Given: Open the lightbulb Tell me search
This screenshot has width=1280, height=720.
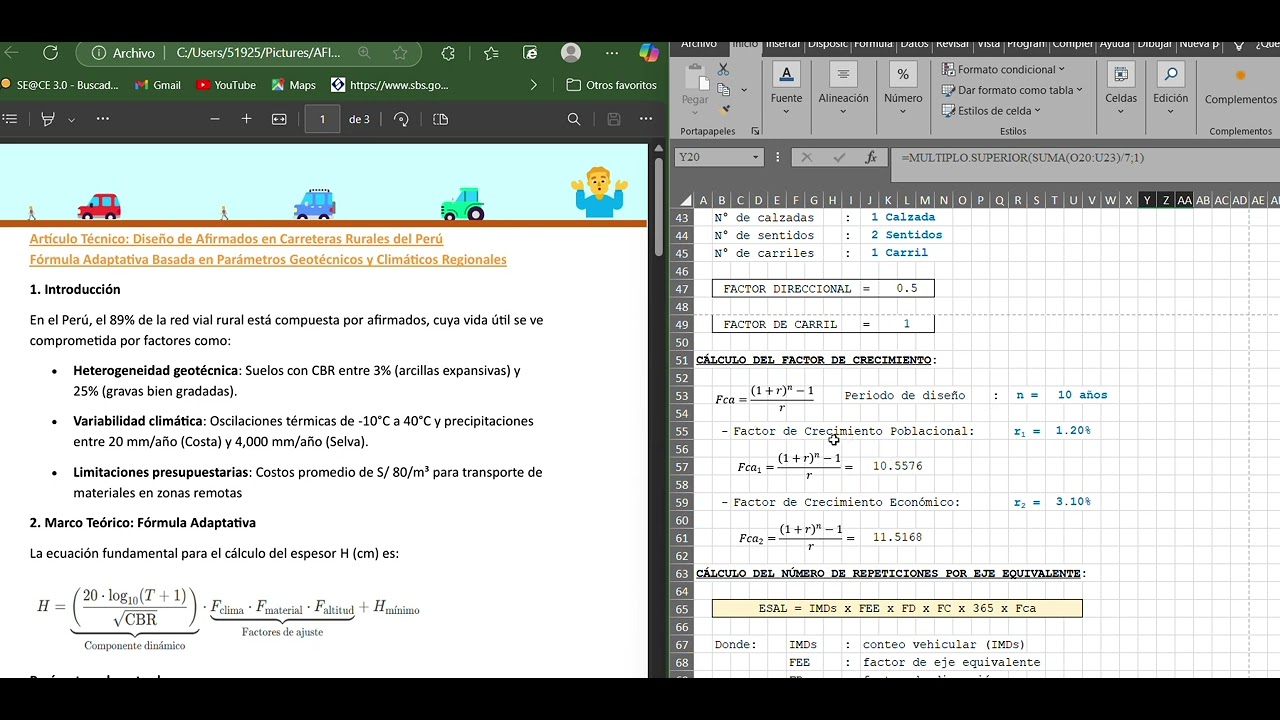Looking at the screenshot, I should click(1240, 44).
